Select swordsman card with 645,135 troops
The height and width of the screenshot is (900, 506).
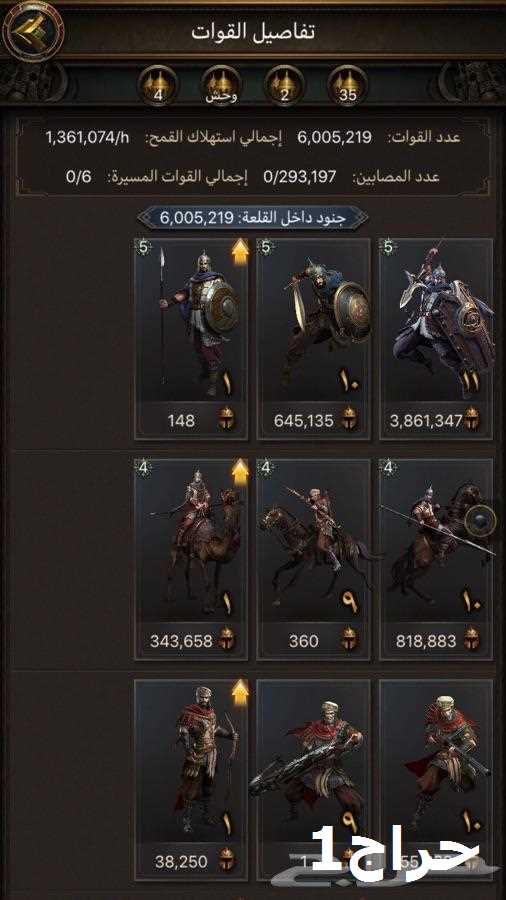click(x=313, y=339)
